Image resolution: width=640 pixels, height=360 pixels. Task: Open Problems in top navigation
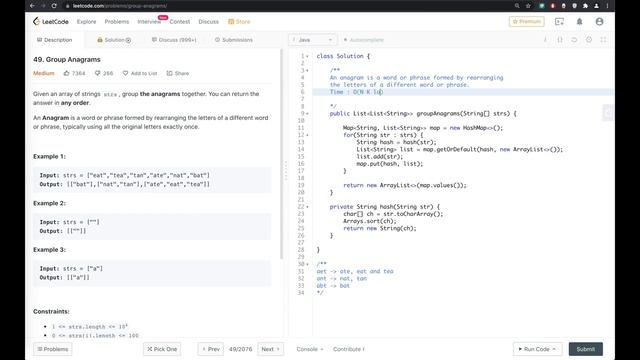[117, 21]
